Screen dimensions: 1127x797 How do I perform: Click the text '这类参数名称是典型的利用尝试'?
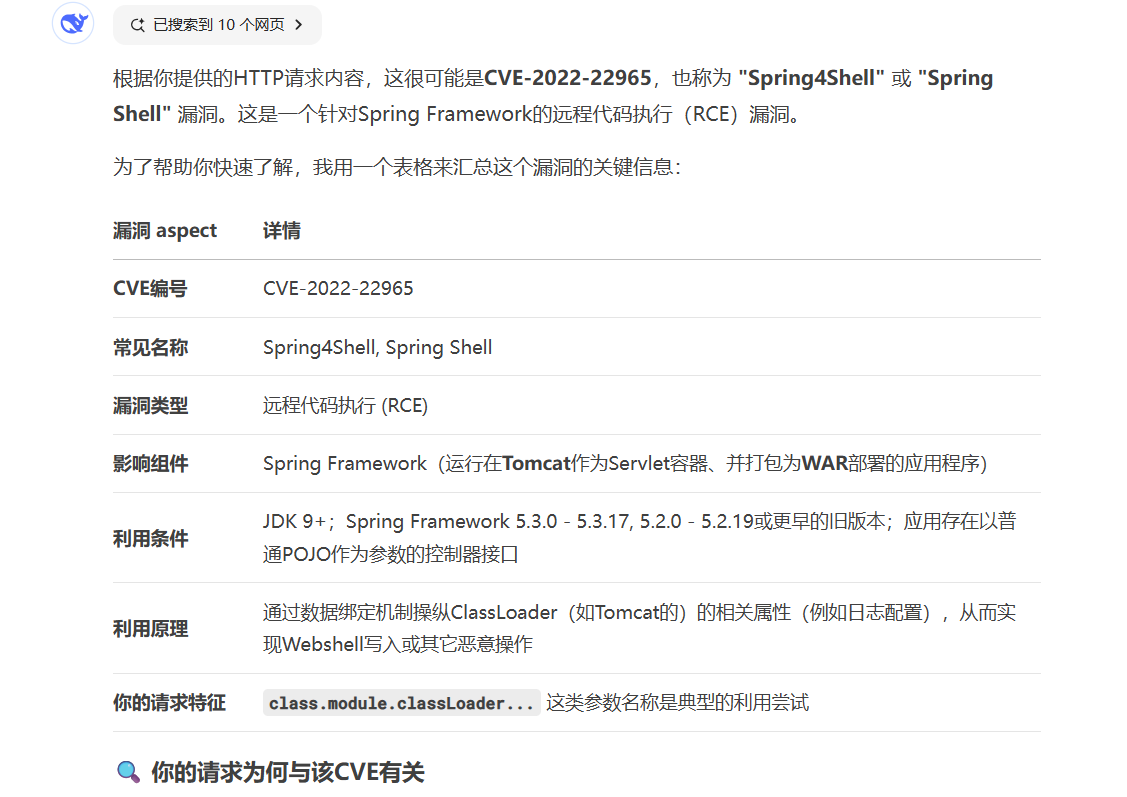677,703
